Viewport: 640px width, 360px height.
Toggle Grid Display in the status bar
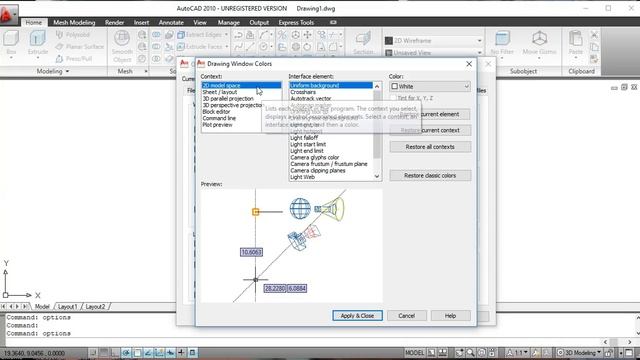point(104,353)
